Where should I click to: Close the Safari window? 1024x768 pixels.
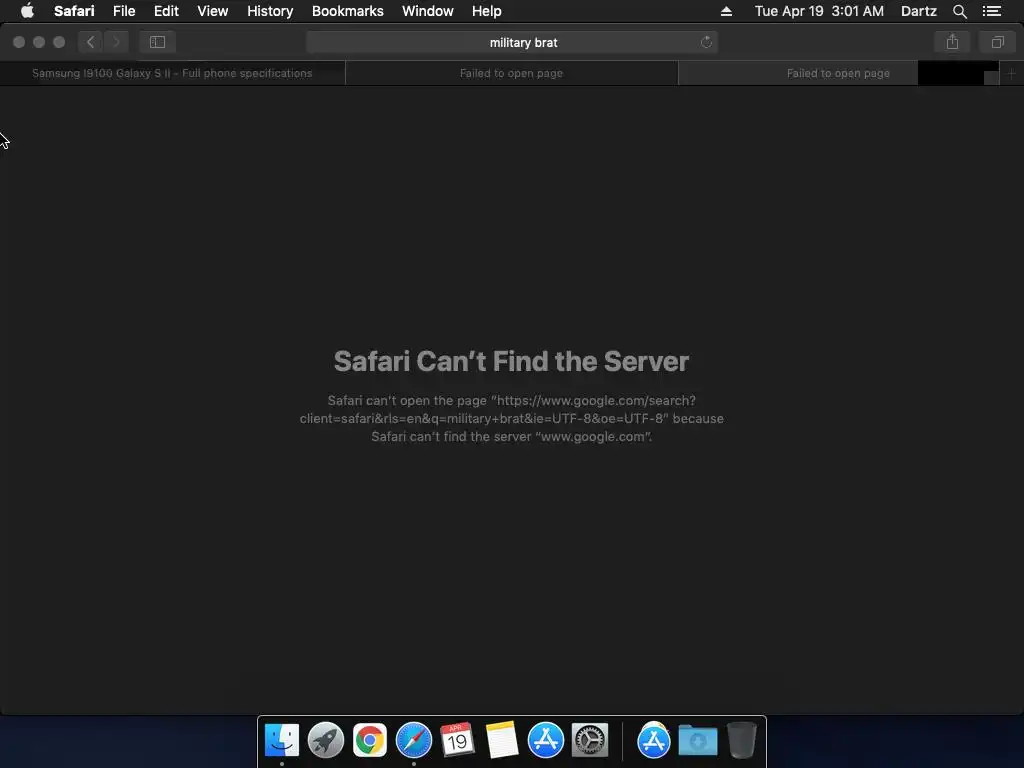pos(19,42)
